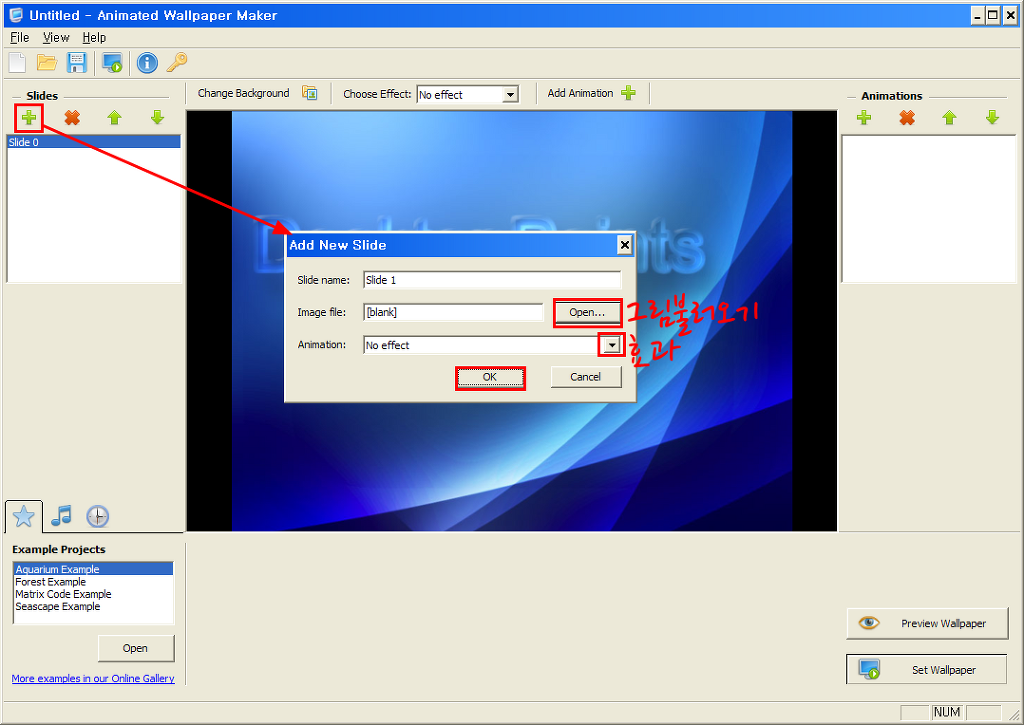Open the Help menu
Viewport: 1024px width, 725px height.
pos(94,37)
